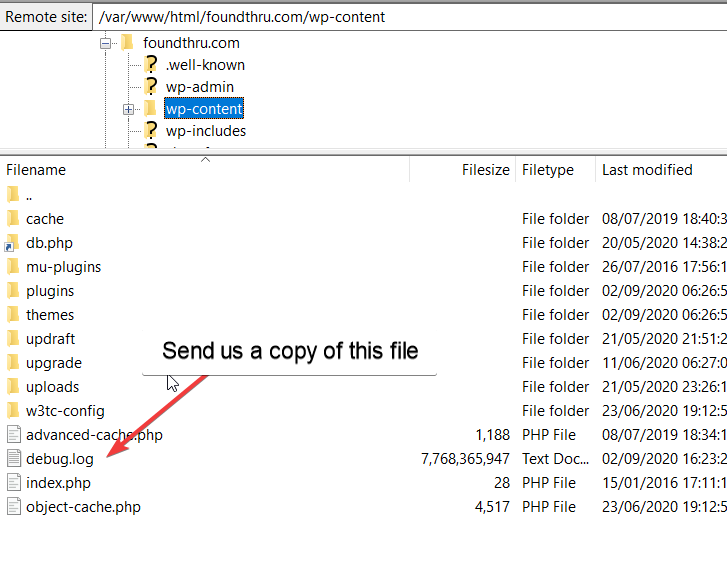Click the folder icon of foundthru.com
Screen dimensions: 727x571
pos(128,43)
